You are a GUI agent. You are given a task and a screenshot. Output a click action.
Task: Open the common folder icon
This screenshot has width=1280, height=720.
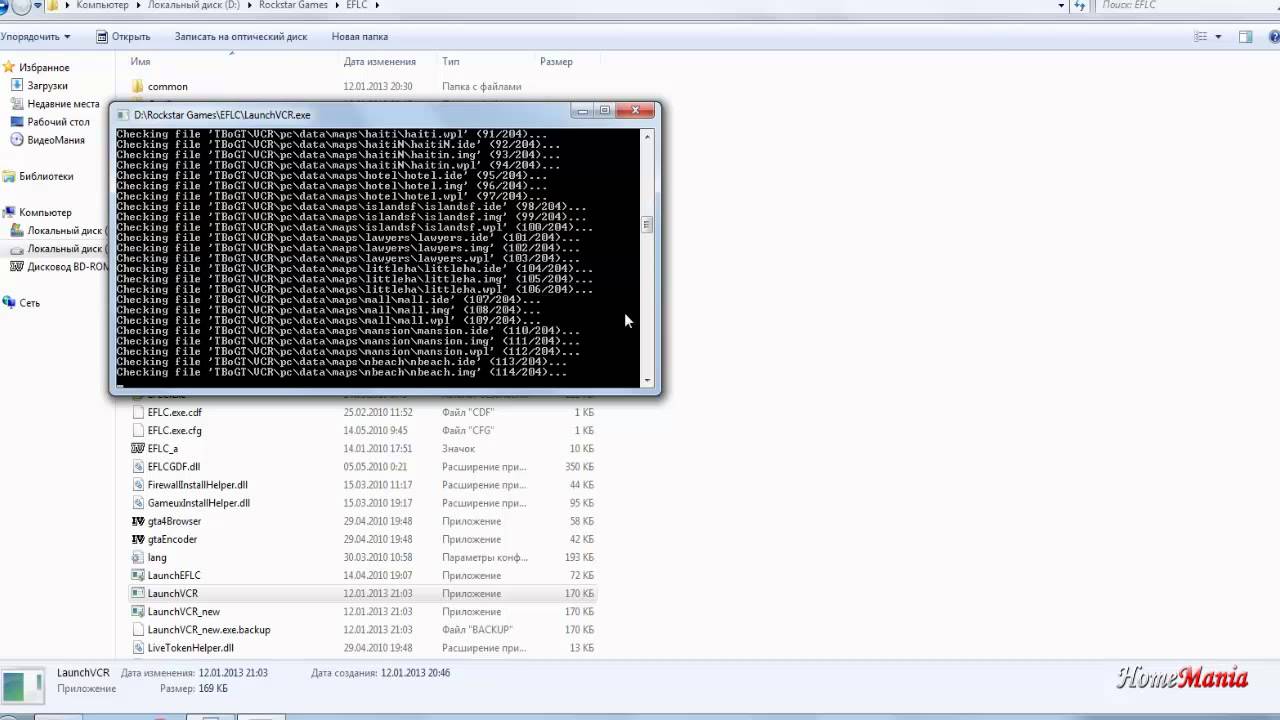pos(138,87)
